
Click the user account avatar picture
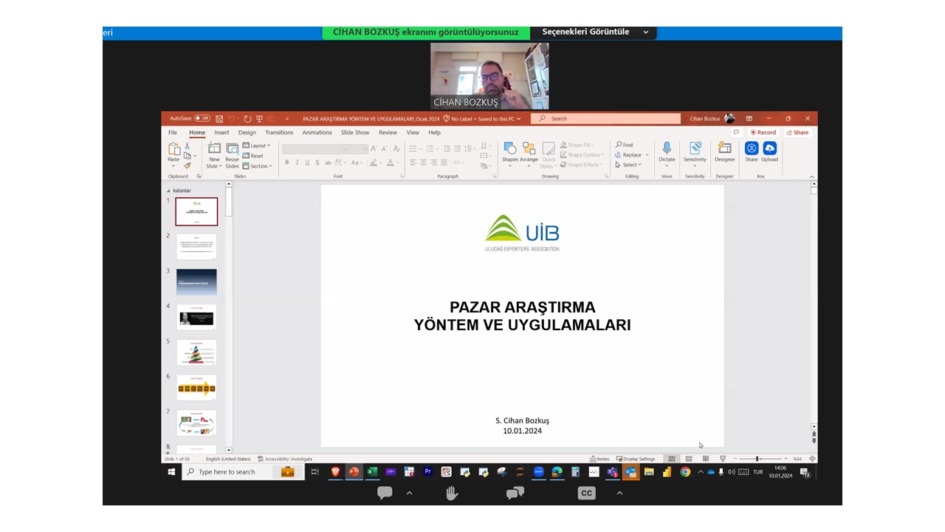730,119
